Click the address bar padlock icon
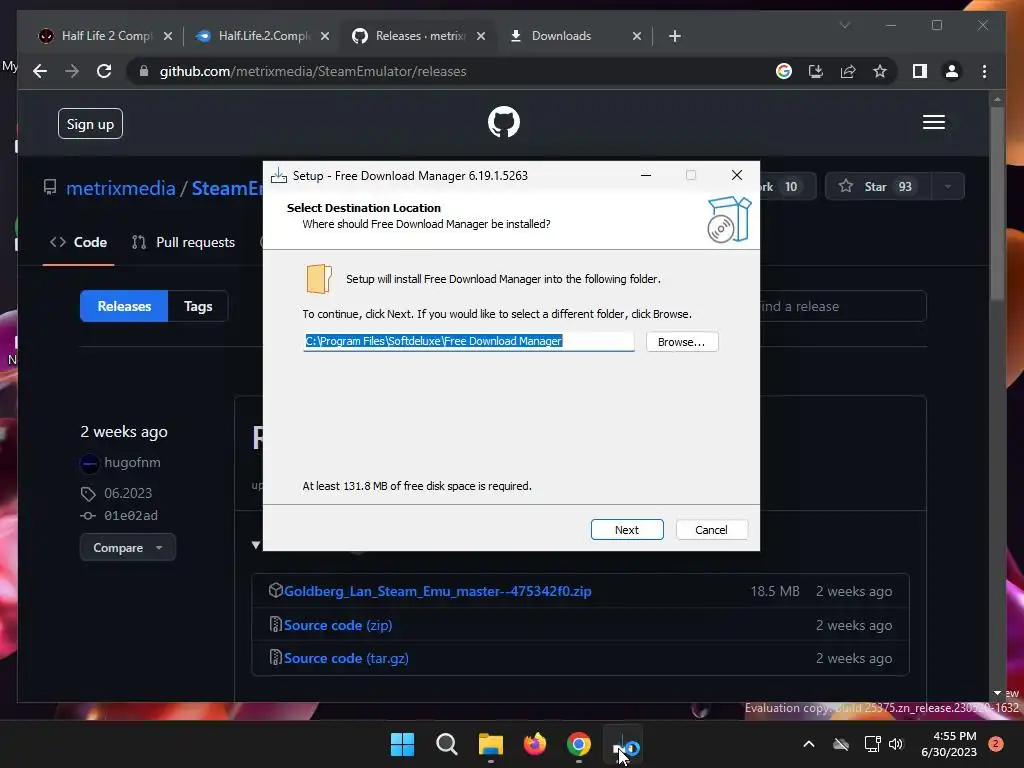Viewport: 1024px width, 768px height. click(144, 71)
